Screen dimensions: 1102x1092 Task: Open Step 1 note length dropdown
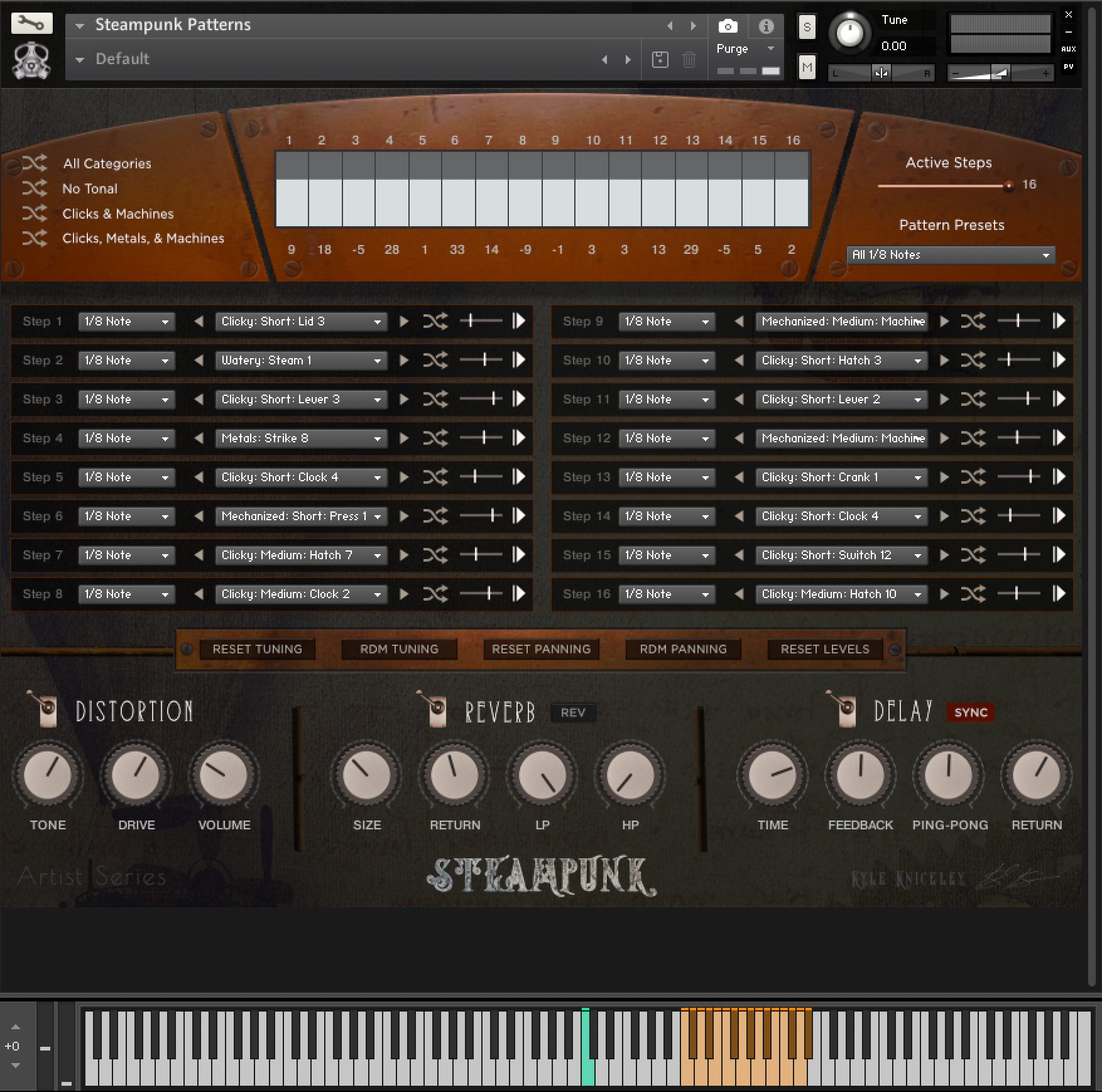pyautogui.click(x=126, y=321)
